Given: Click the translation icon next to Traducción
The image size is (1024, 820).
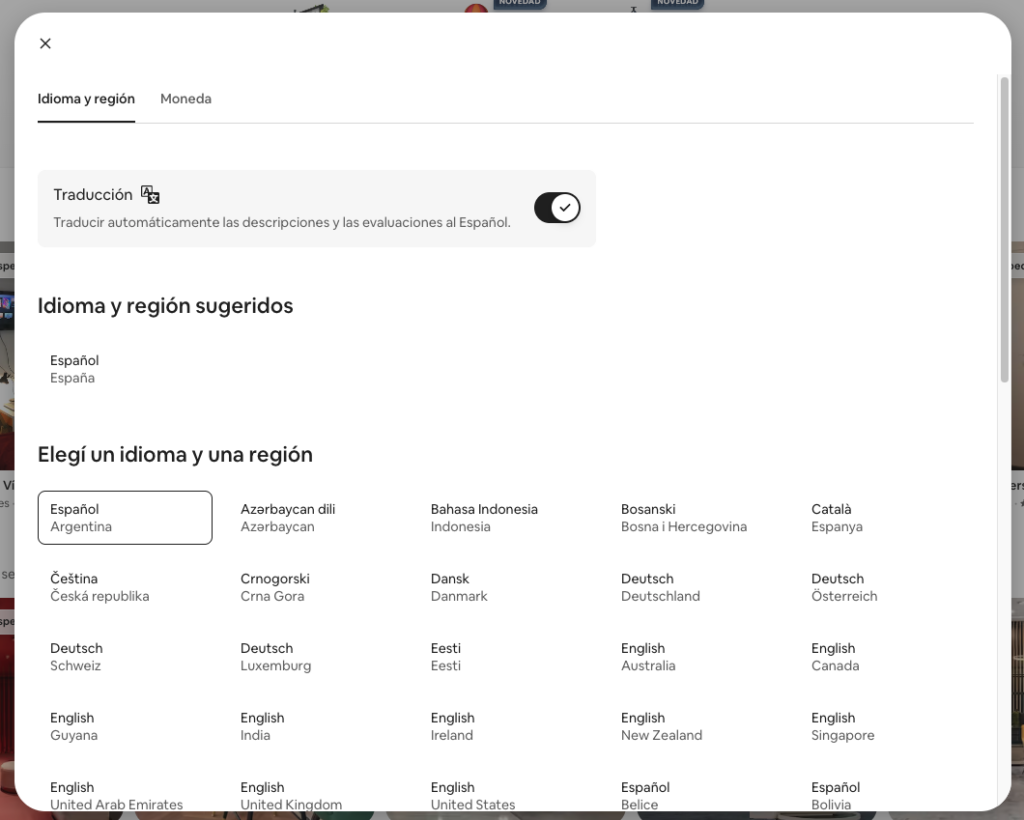Looking at the screenshot, I should point(150,195).
